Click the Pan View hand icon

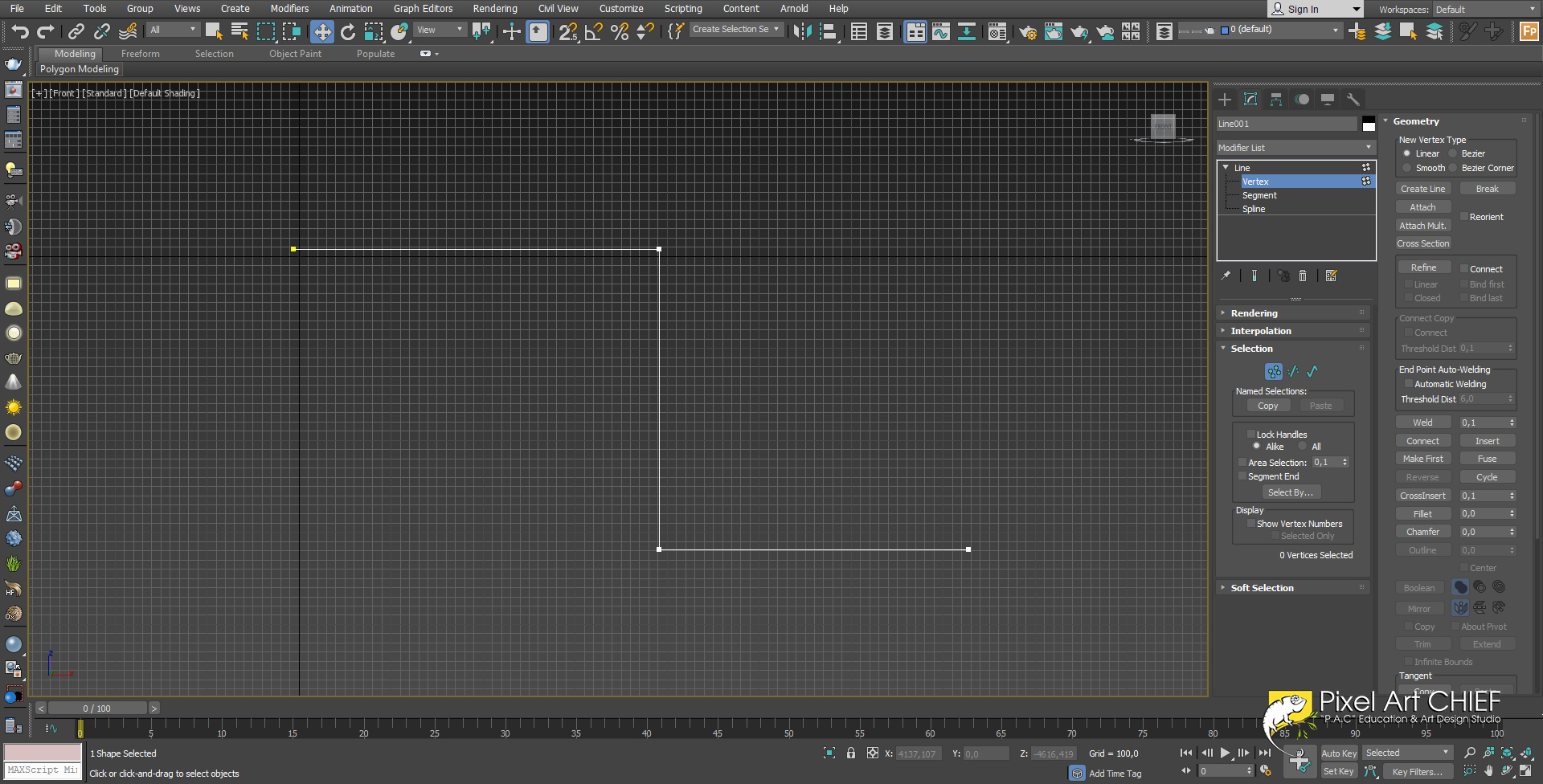tap(1488, 770)
